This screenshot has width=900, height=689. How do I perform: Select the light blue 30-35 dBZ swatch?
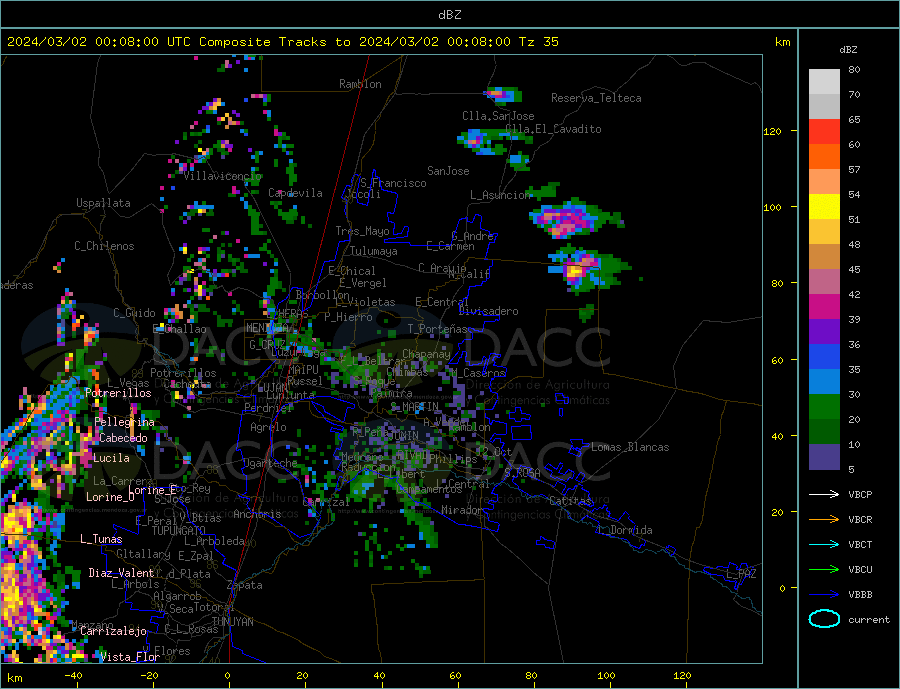coord(824,382)
